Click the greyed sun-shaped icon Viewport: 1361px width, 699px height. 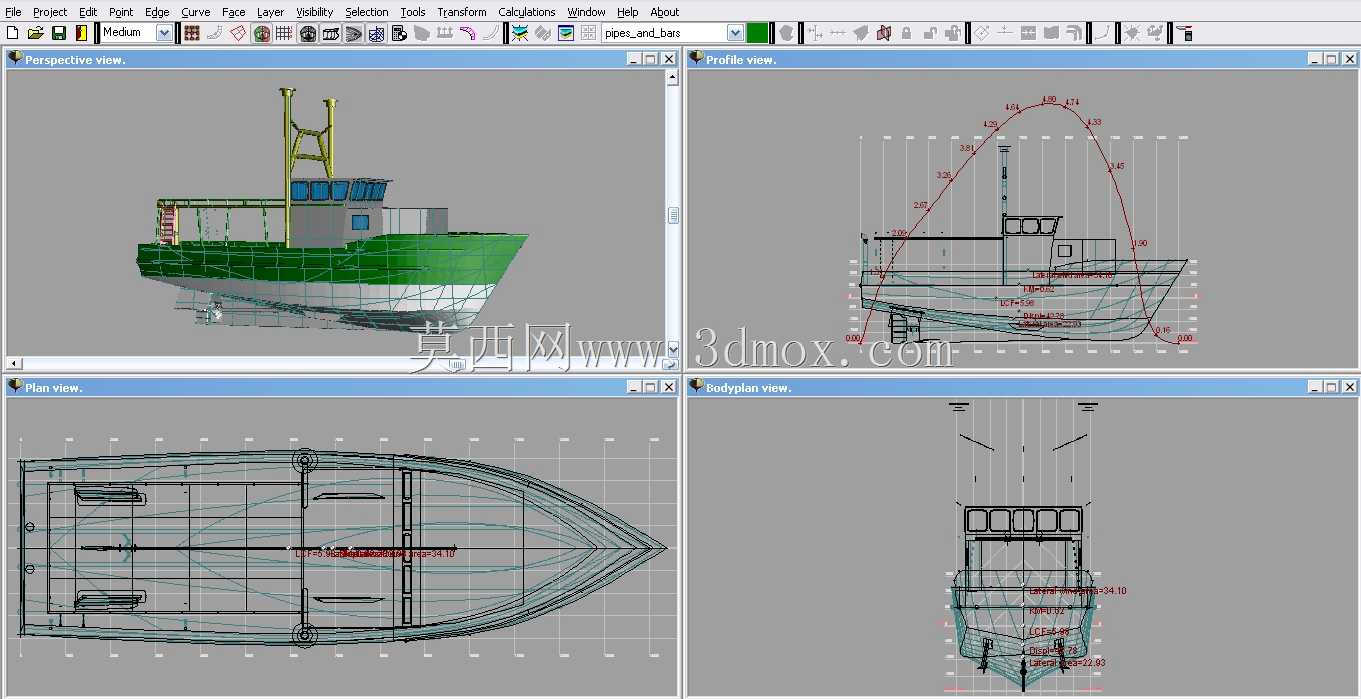[x=1132, y=33]
